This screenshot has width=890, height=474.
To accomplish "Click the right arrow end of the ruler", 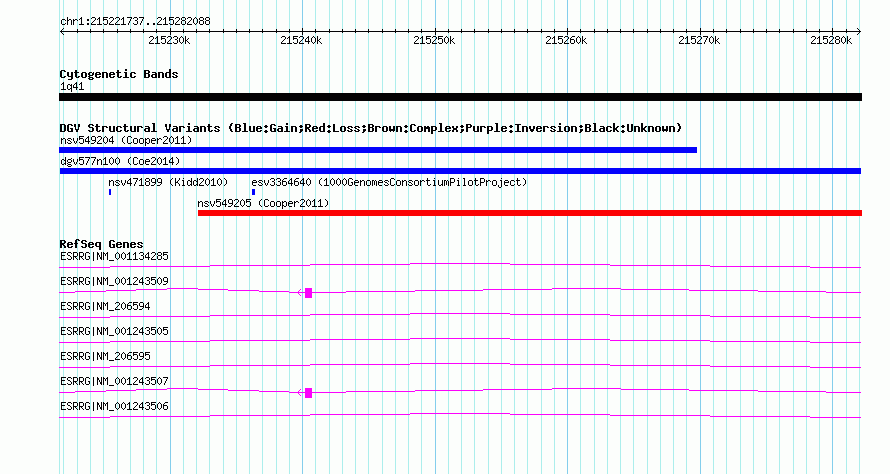I will point(859,32).
